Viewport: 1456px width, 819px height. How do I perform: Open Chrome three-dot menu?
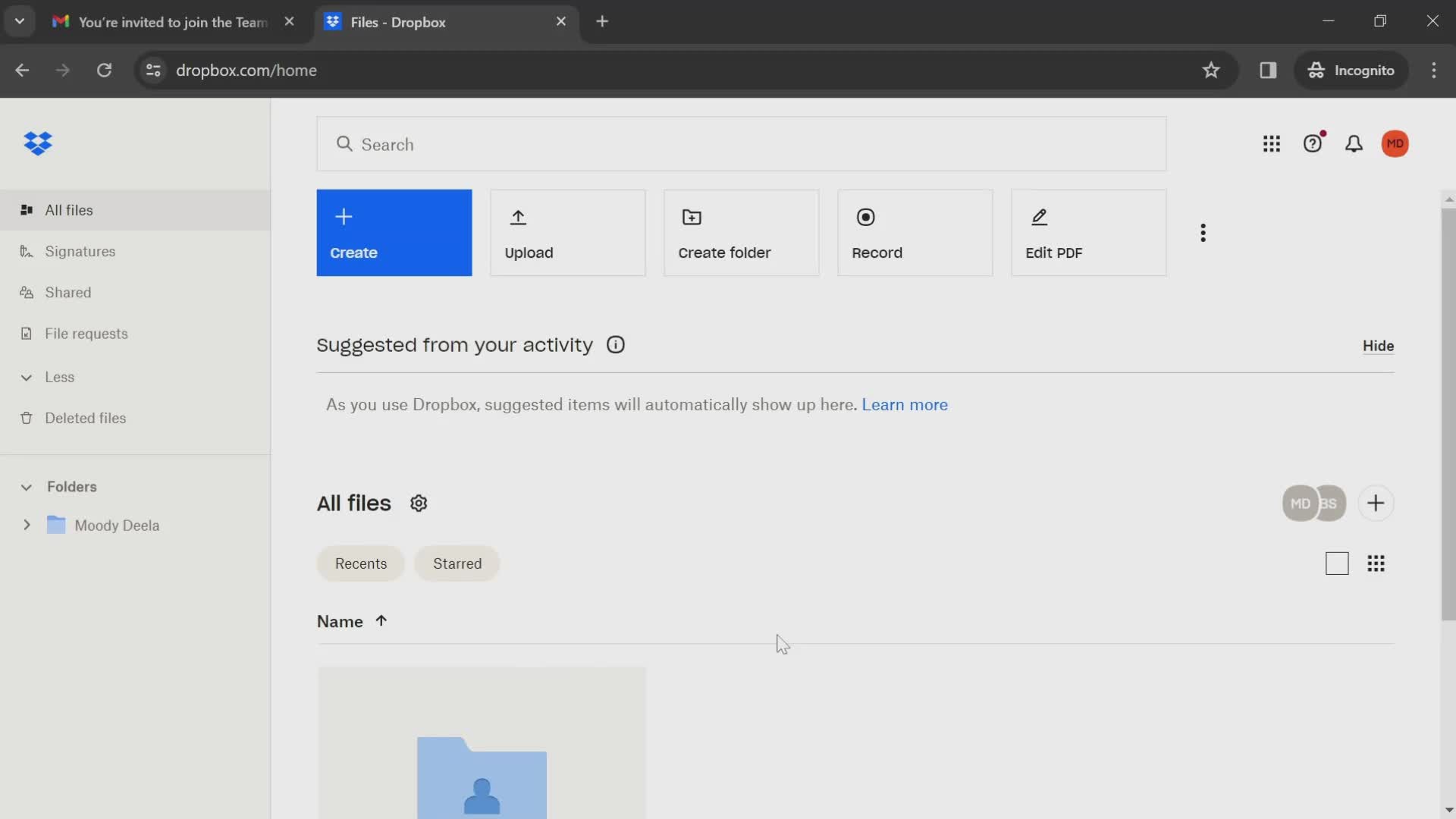1433,71
